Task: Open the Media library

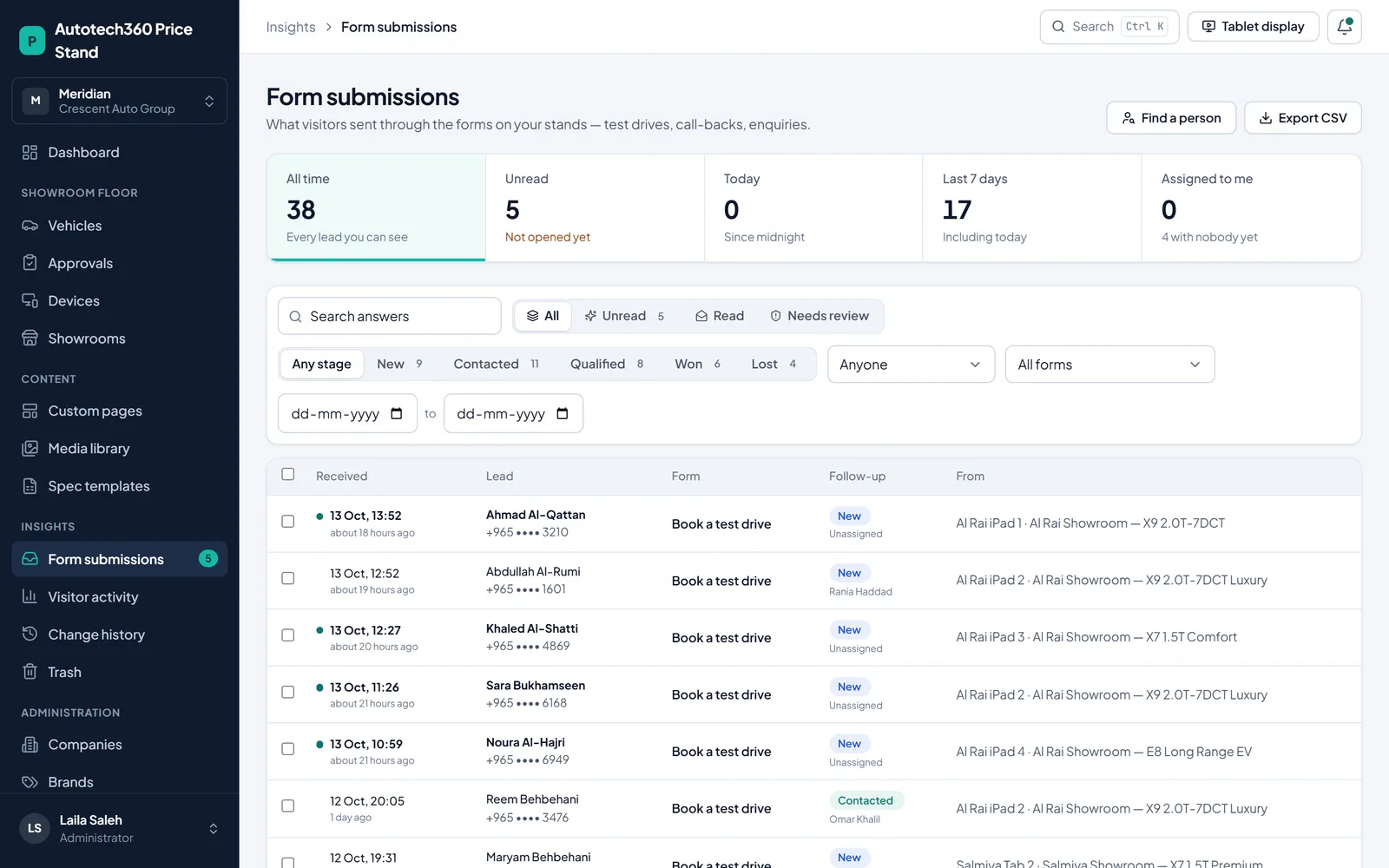Action: pos(119,449)
